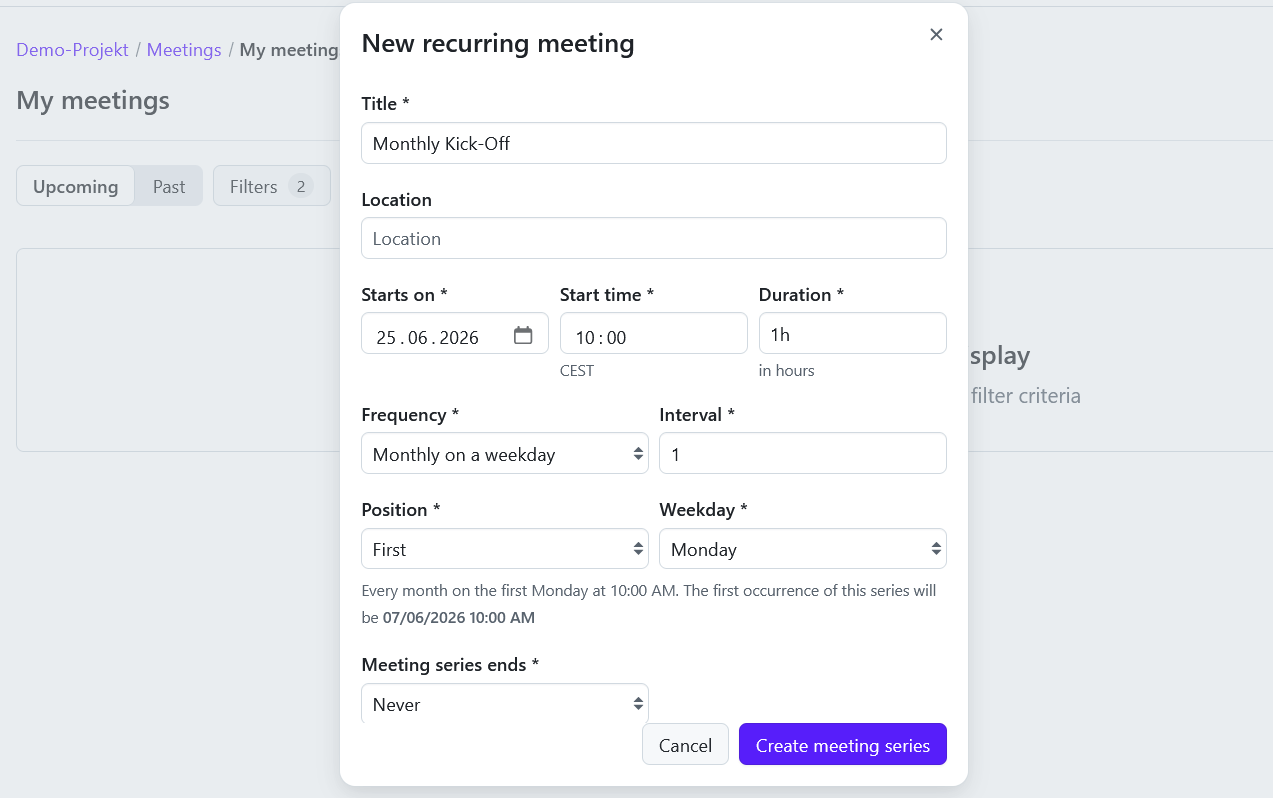Viewport: 1273px width, 798px height.
Task: Open the Position dropdown showing First
Action: point(505,548)
